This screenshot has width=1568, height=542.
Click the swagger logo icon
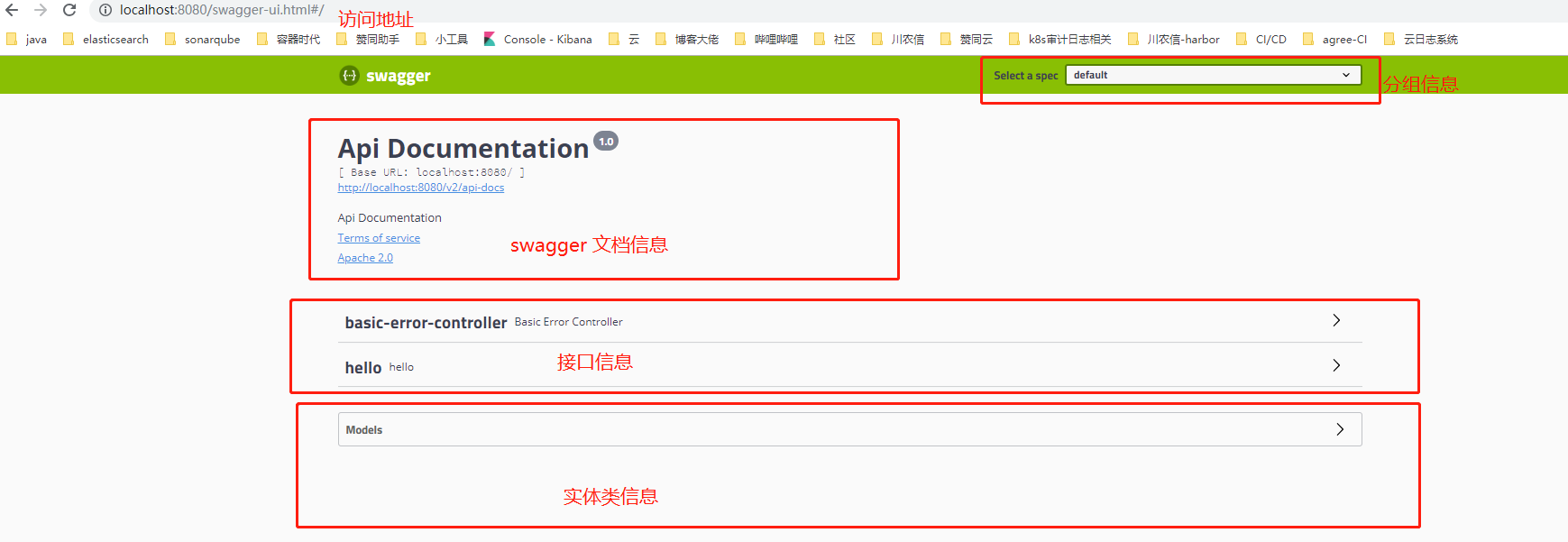(x=349, y=76)
